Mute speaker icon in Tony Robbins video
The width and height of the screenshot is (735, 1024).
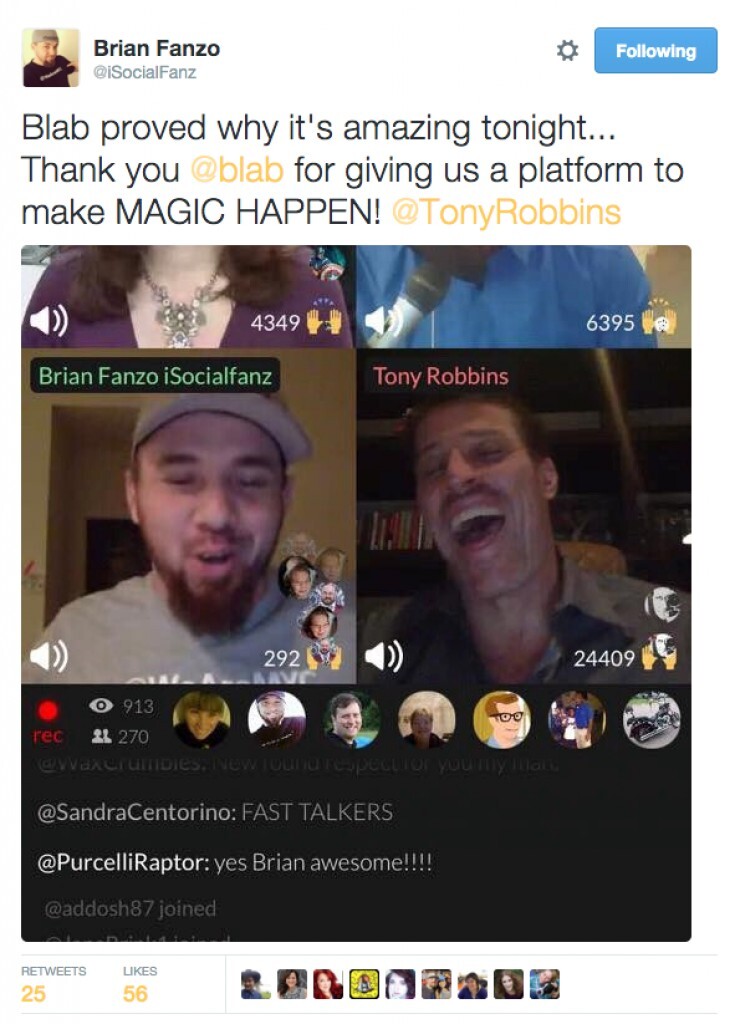384,656
